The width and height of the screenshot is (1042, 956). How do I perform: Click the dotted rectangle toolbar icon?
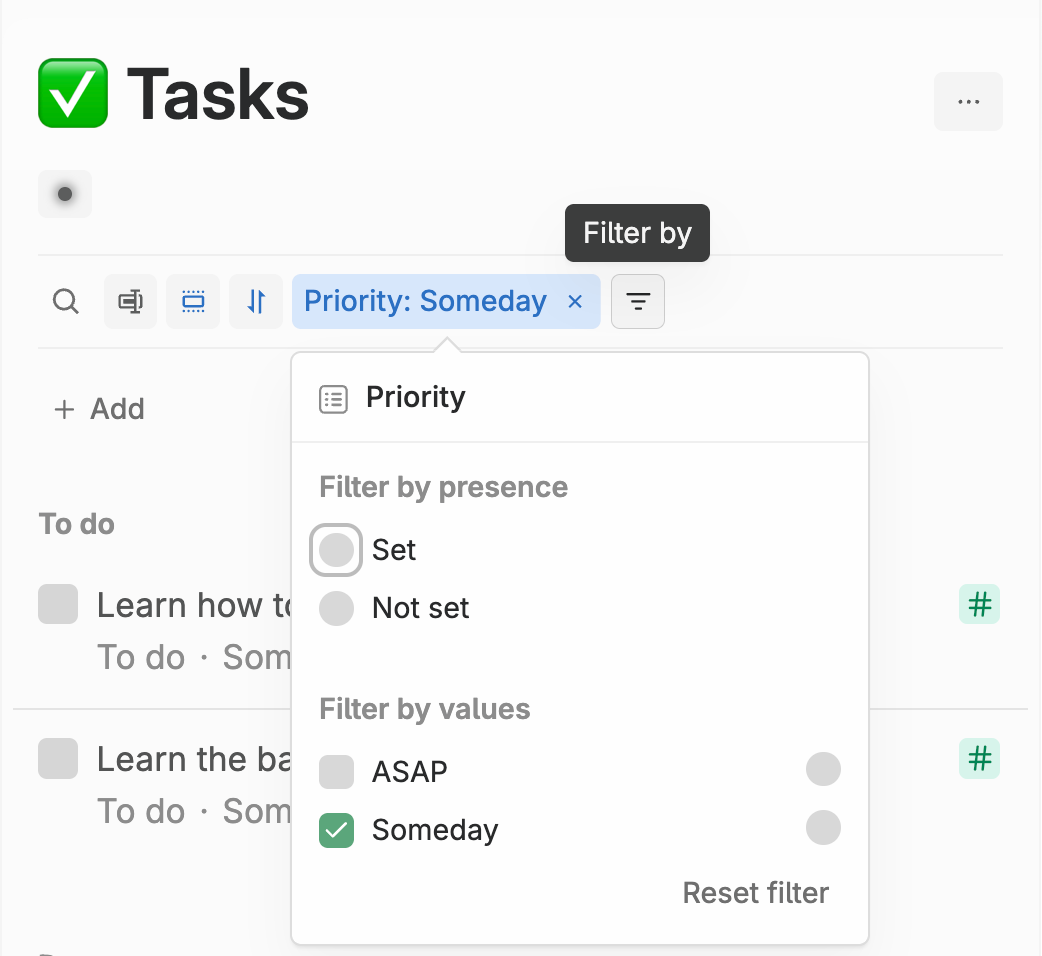193,301
